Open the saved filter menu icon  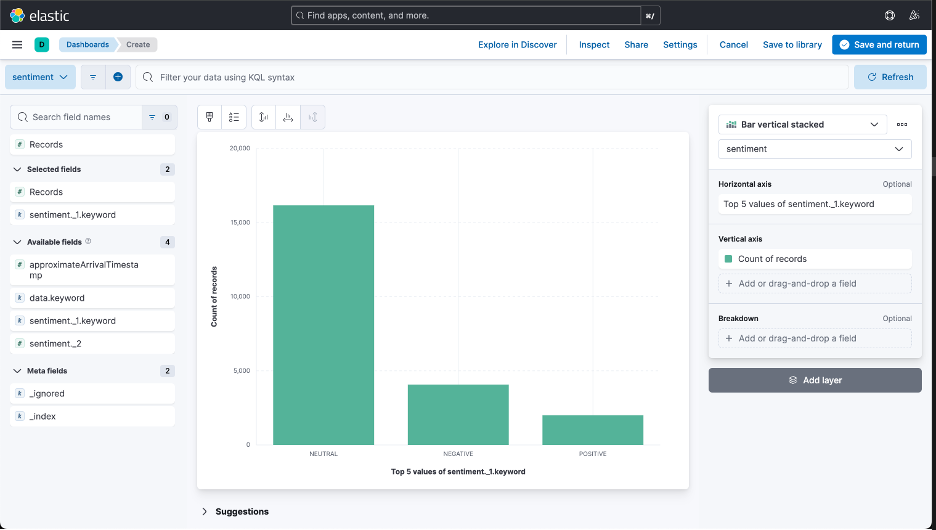(93, 77)
